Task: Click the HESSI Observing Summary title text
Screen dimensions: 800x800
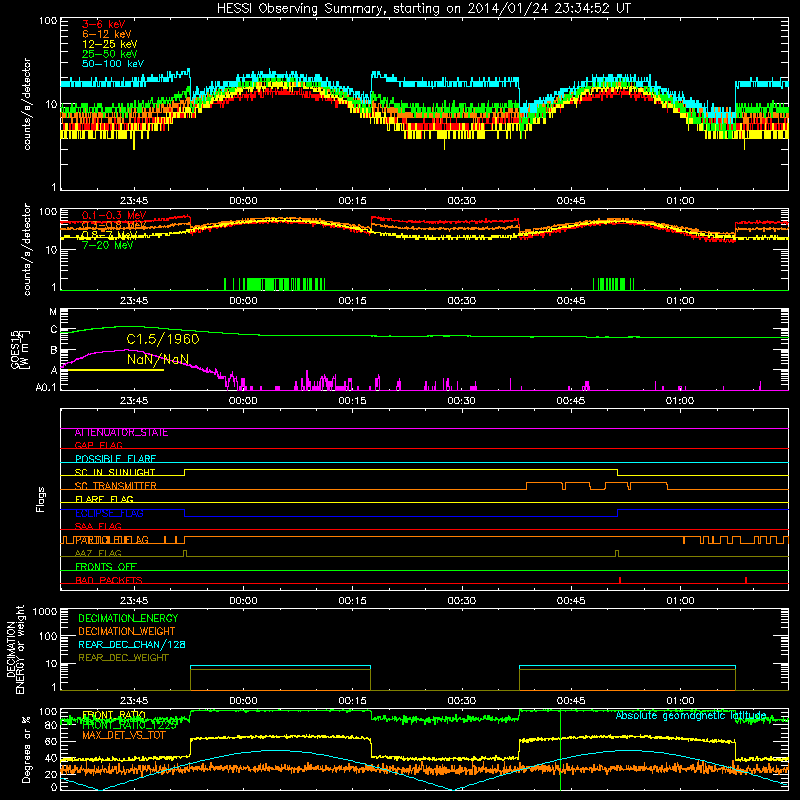Action: (x=423, y=9)
